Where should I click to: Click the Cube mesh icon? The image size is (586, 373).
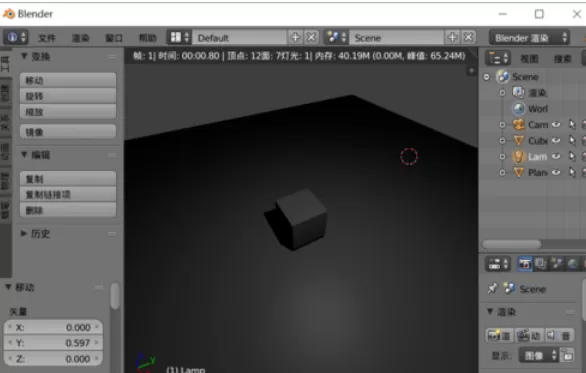(x=519, y=141)
